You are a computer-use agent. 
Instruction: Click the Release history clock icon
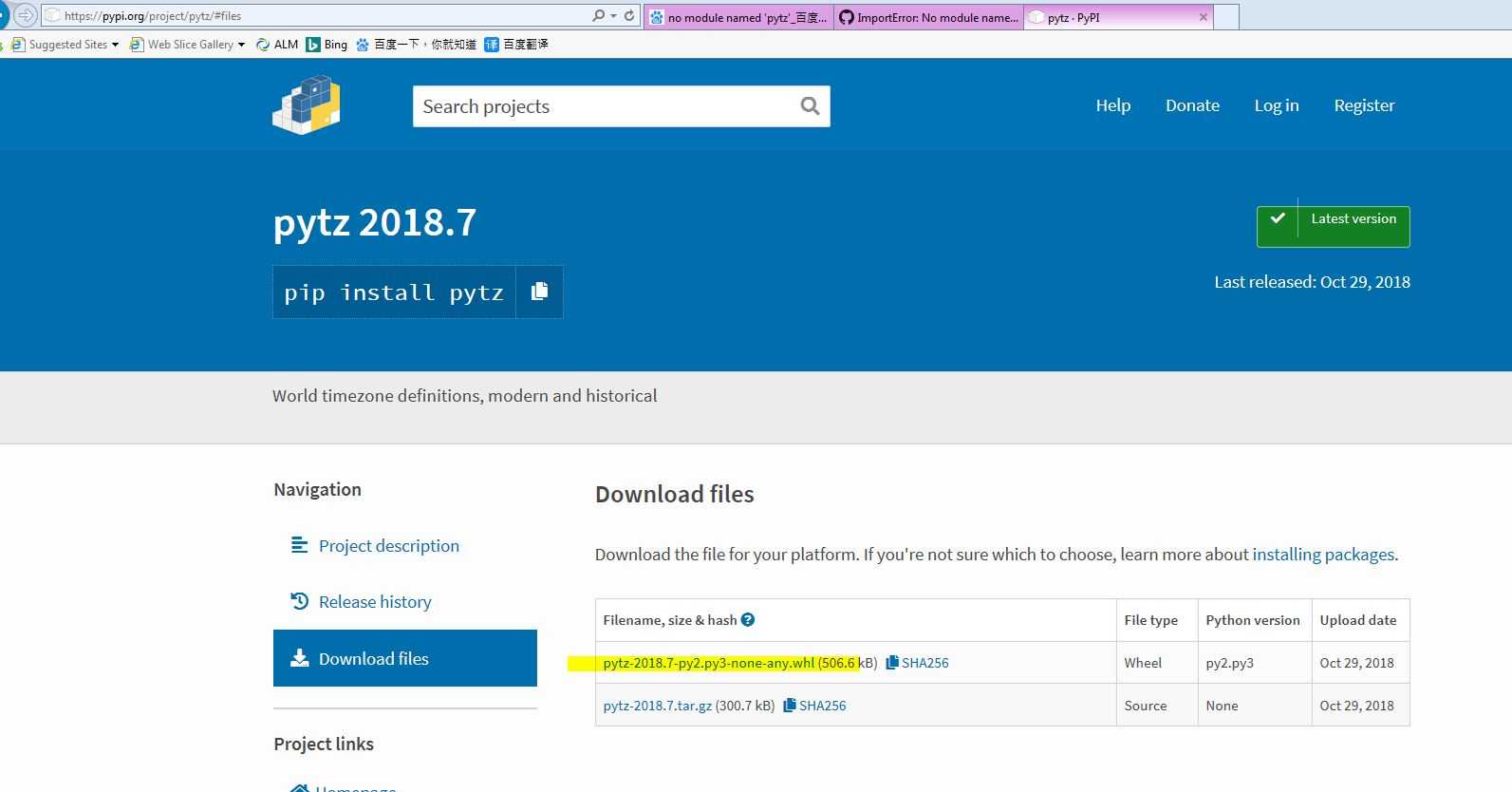pos(300,601)
